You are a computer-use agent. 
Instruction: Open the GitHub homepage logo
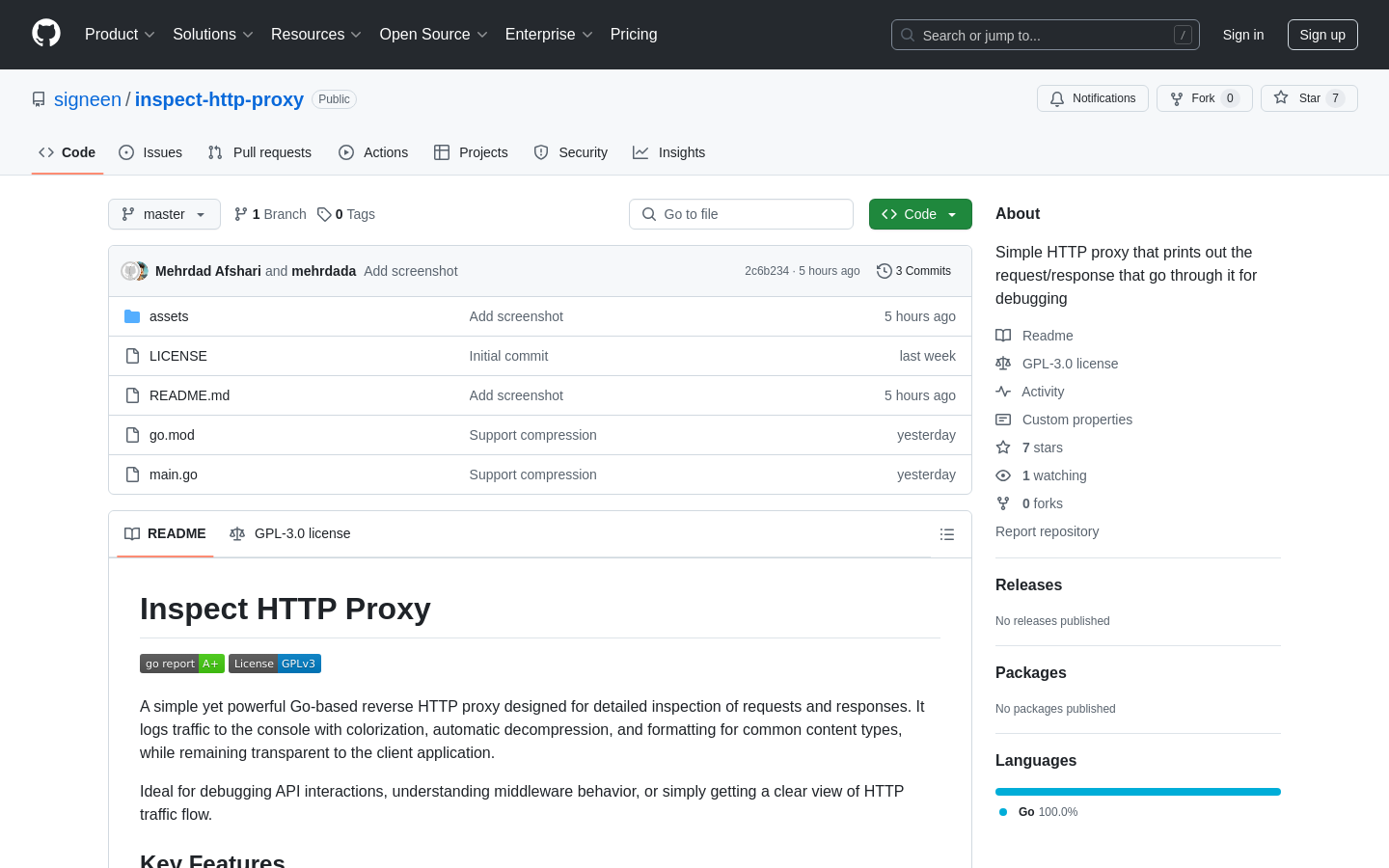coord(46,34)
